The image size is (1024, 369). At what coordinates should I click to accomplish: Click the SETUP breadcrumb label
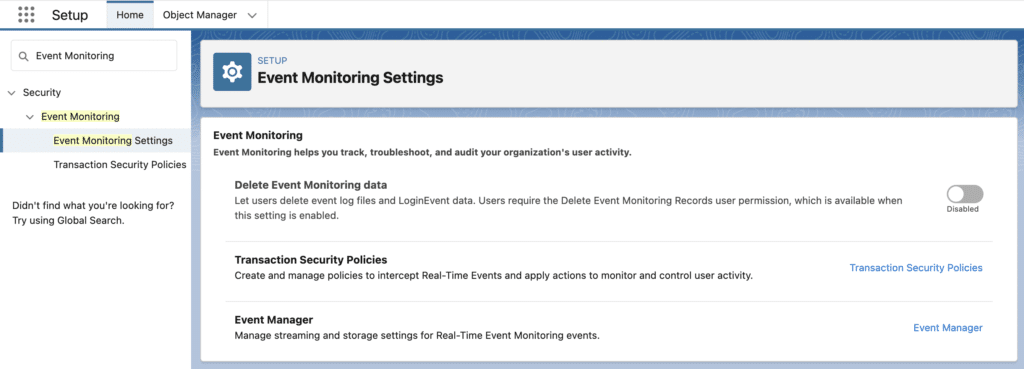[272, 60]
